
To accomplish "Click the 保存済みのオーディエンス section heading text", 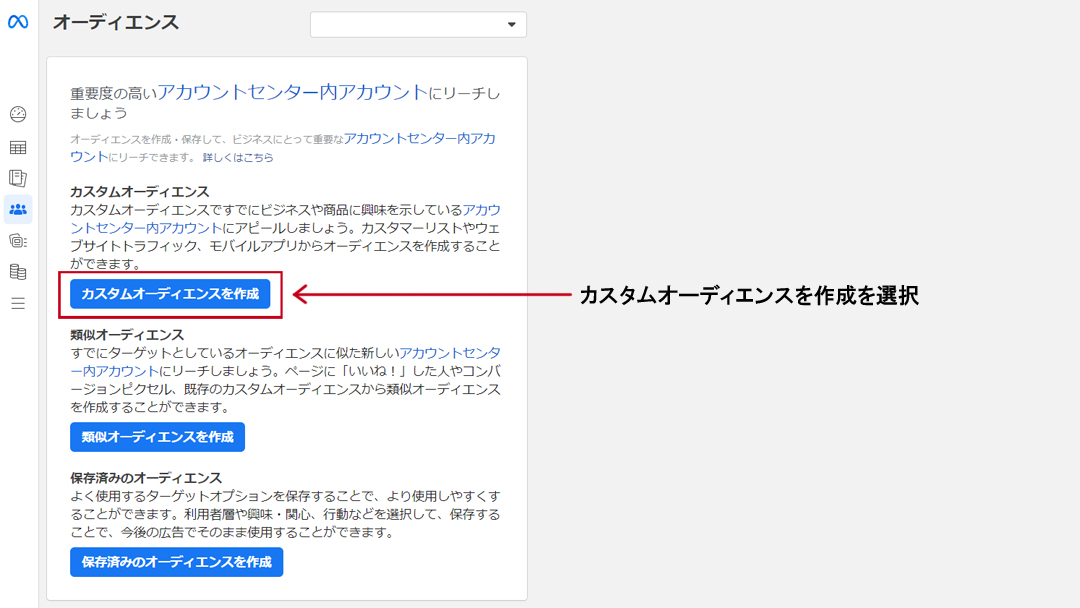I will pos(146,478).
